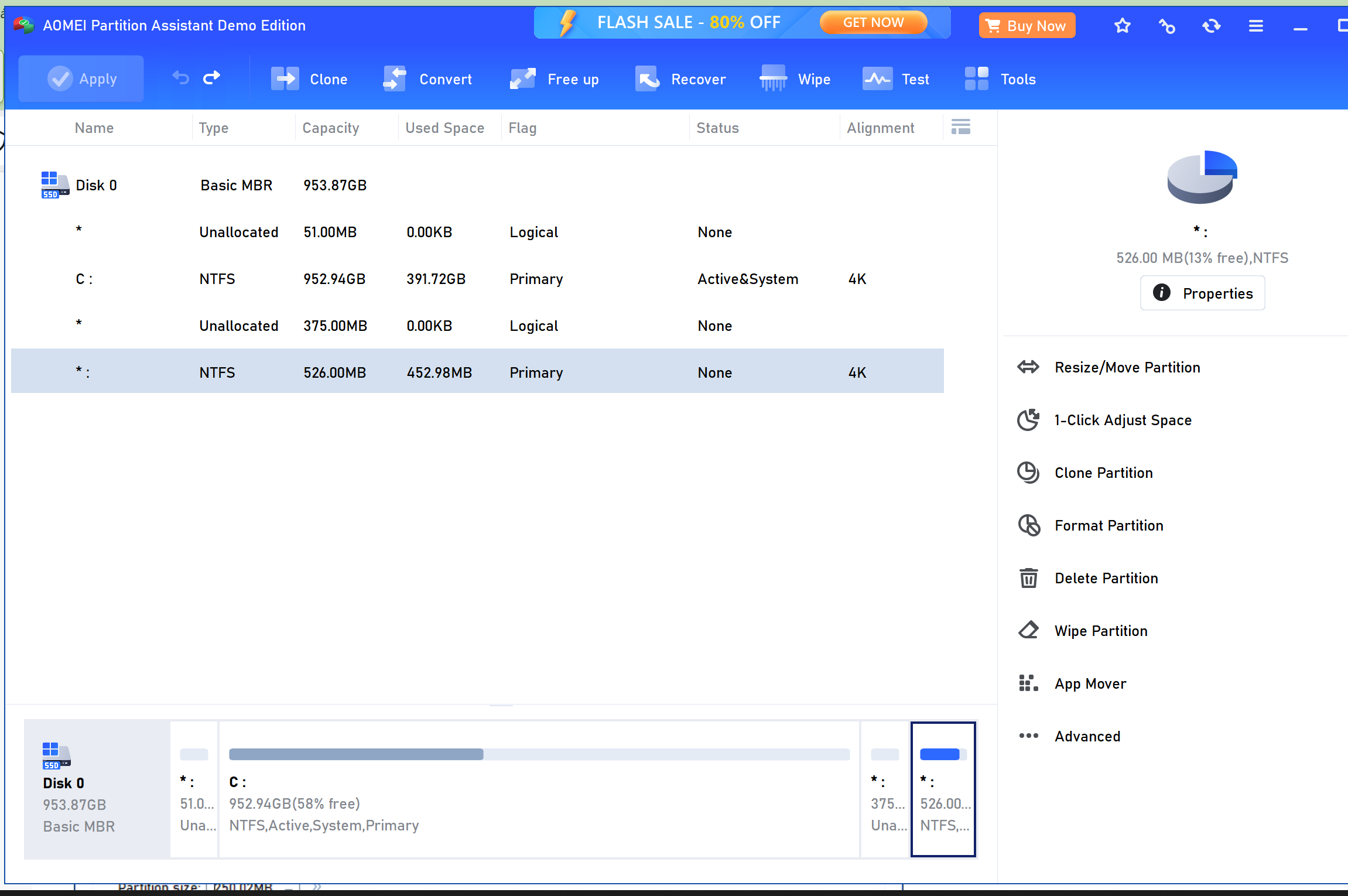Image resolution: width=1348 pixels, height=896 pixels.
Task: Open the Wipe menu
Action: pyautogui.click(x=795, y=79)
